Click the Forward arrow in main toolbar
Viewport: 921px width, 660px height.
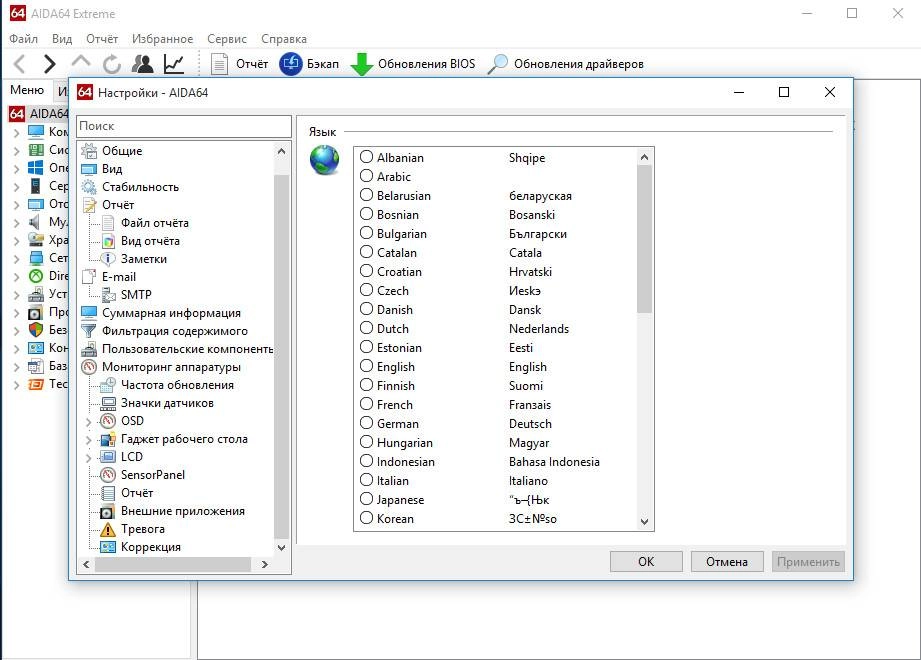(50, 63)
